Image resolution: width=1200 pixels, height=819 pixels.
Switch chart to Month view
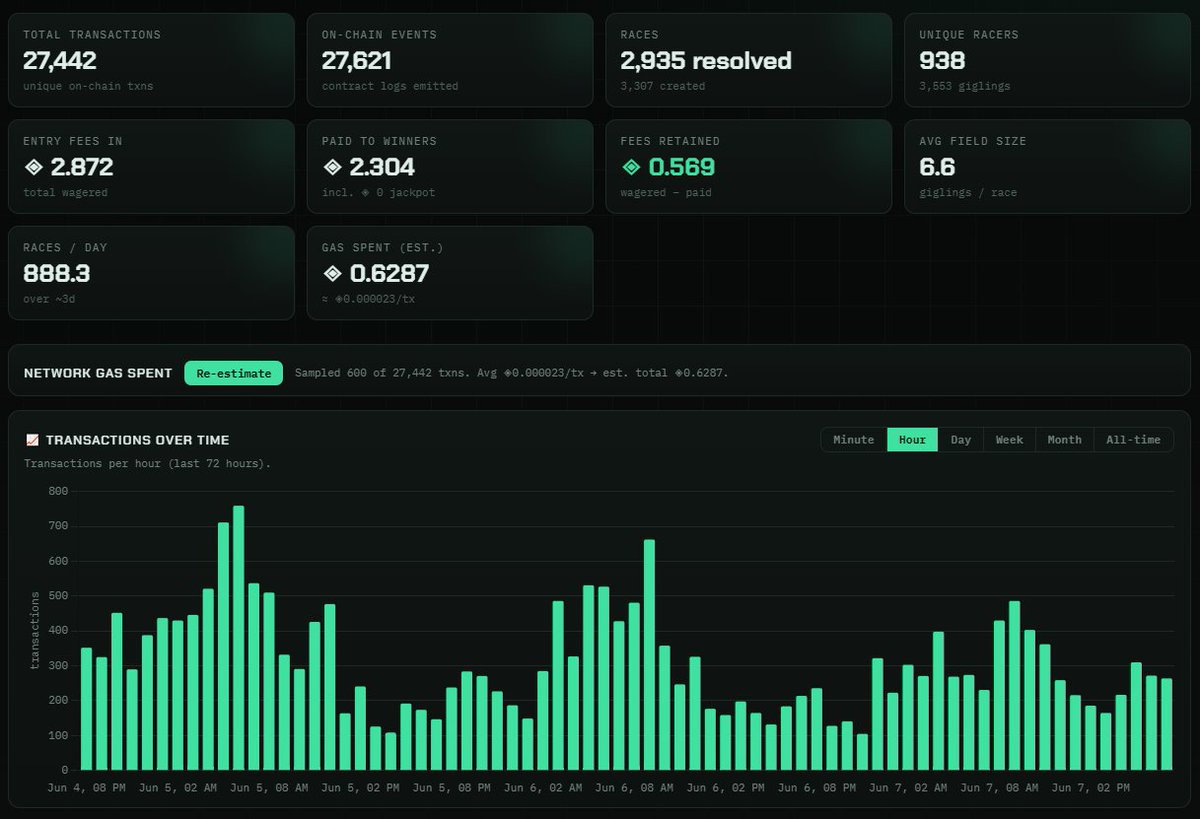coord(1064,440)
